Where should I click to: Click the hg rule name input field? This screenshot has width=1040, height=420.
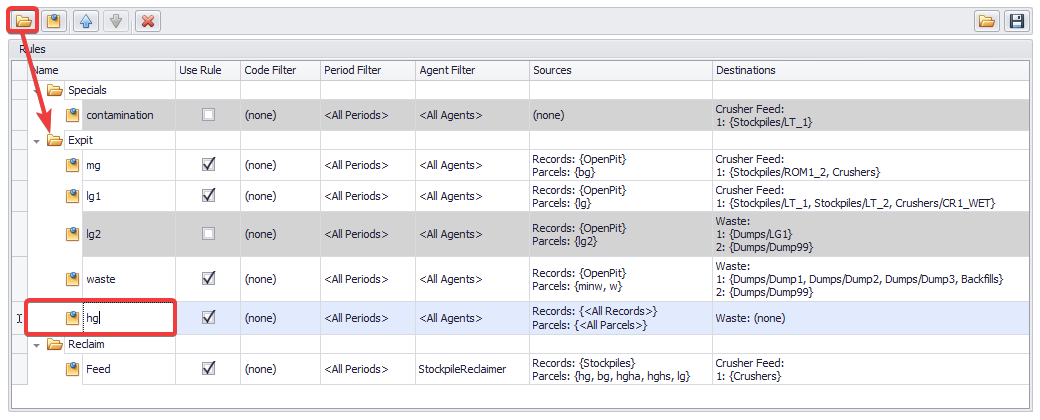pyautogui.click(x=125, y=318)
